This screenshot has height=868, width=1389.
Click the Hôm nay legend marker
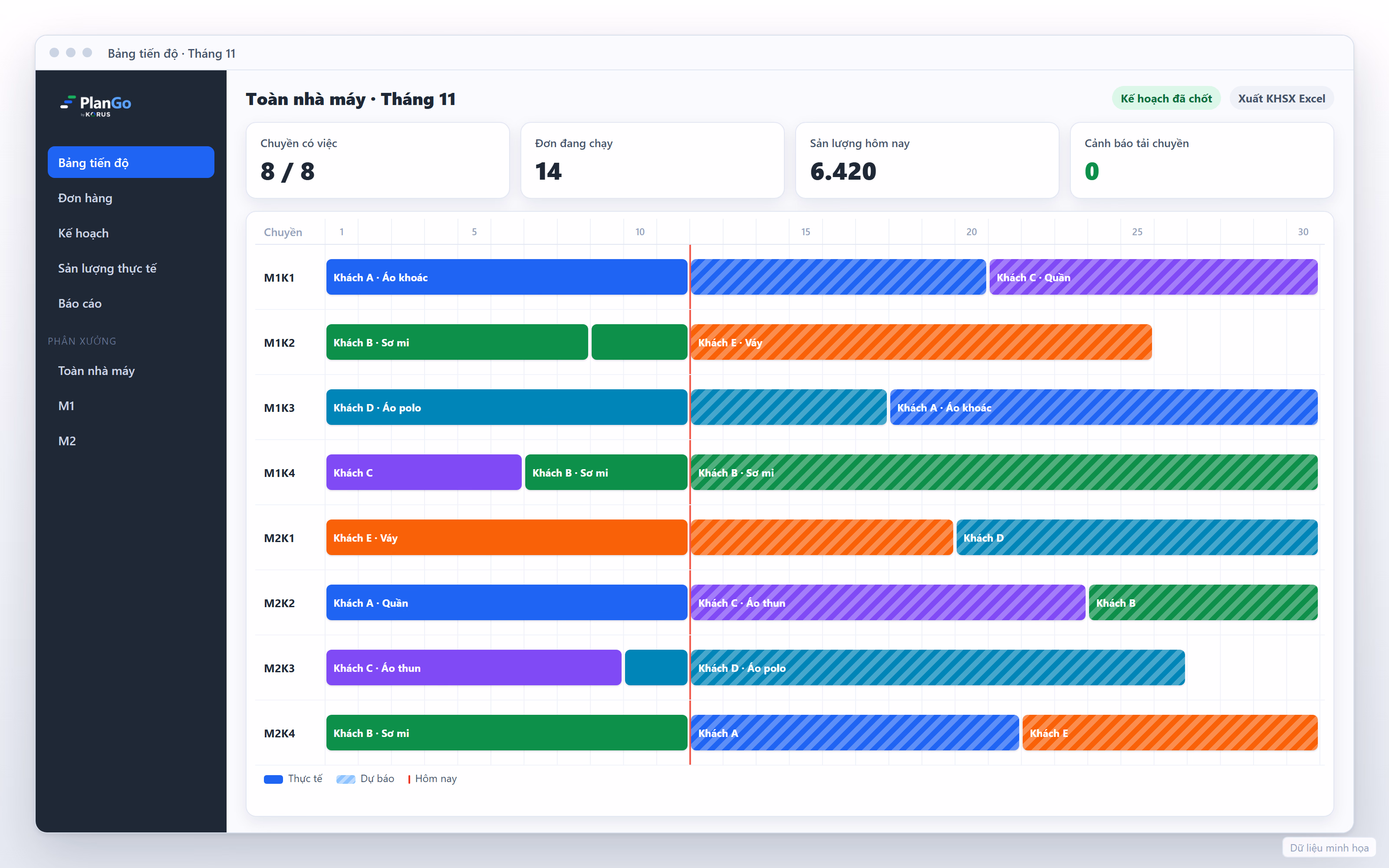(409, 779)
